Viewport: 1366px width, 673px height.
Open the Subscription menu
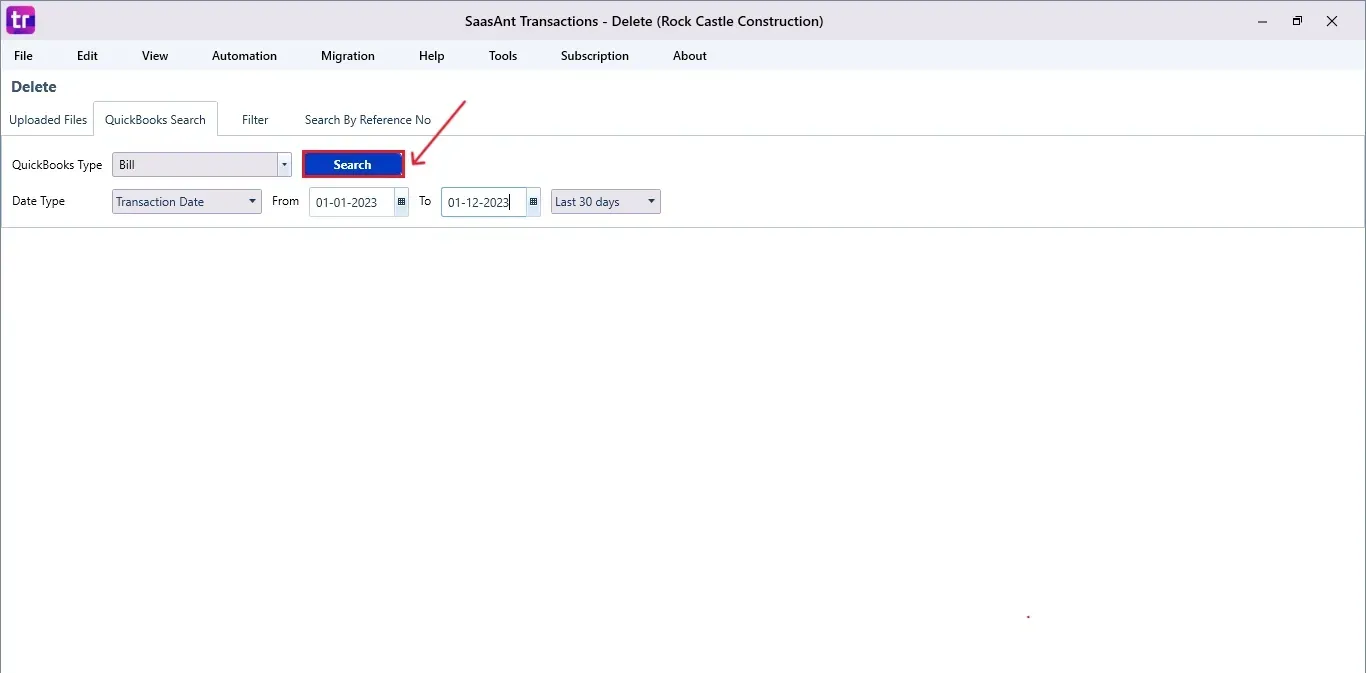pos(595,56)
